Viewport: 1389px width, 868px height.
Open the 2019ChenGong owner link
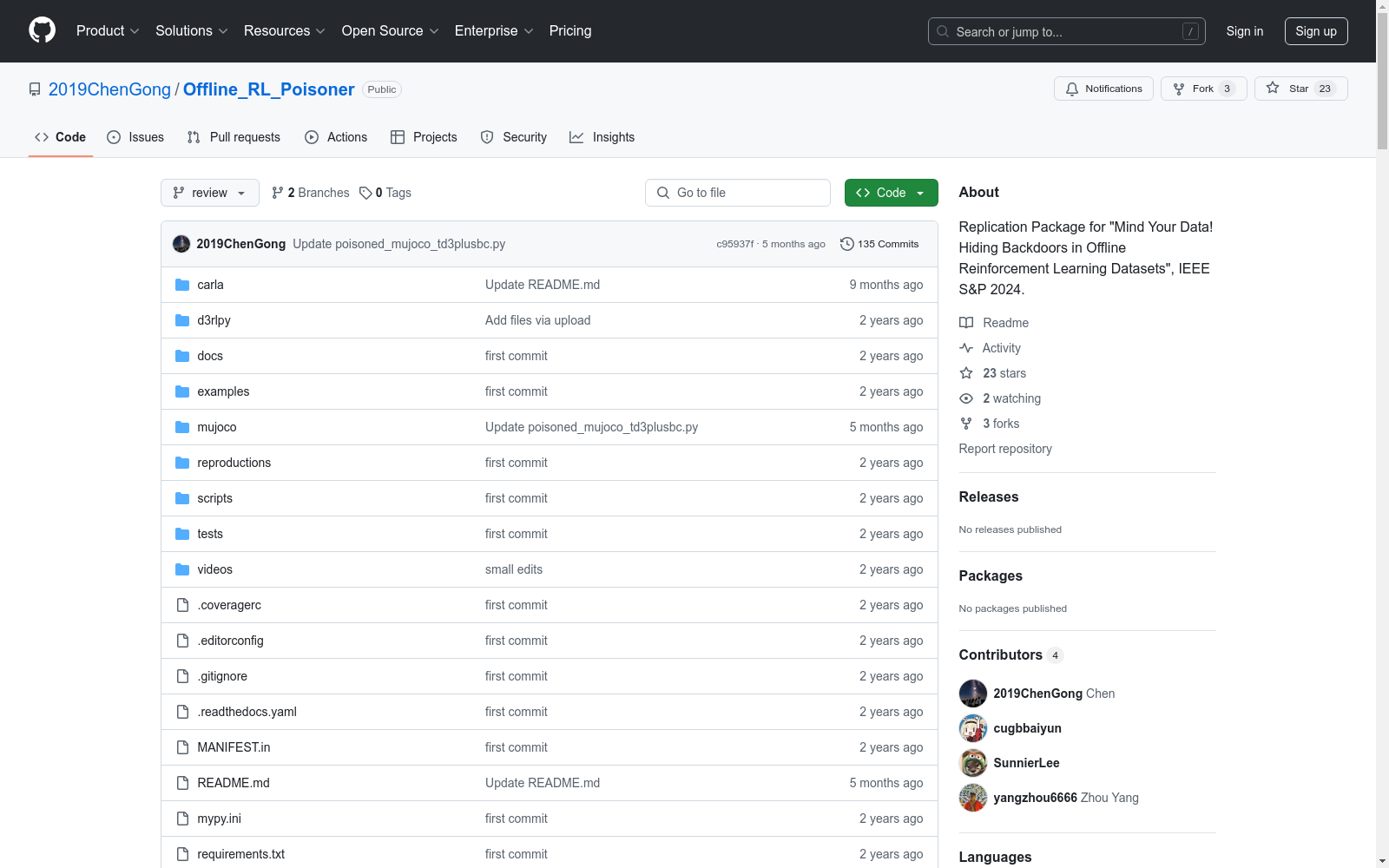(x=109, y=89)
